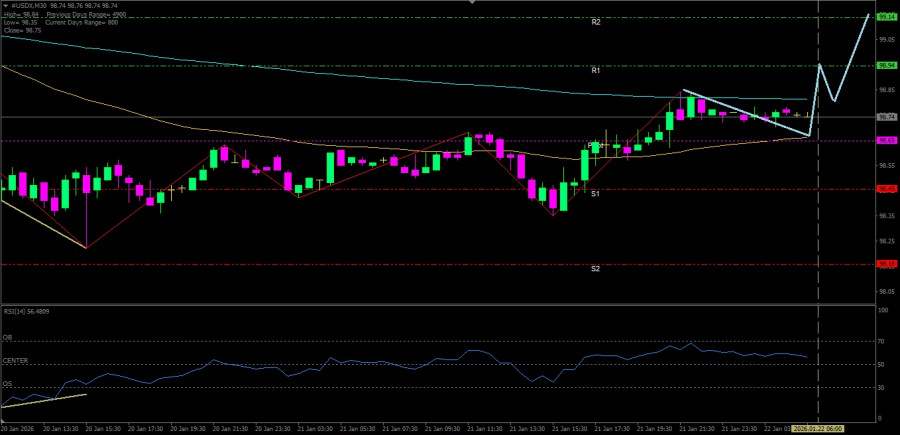Select the R1 resistance label

(x=596, y=71)
